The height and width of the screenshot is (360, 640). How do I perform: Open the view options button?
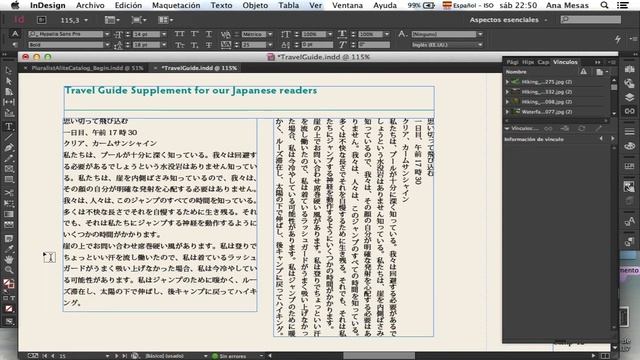(x=112, y=20)
